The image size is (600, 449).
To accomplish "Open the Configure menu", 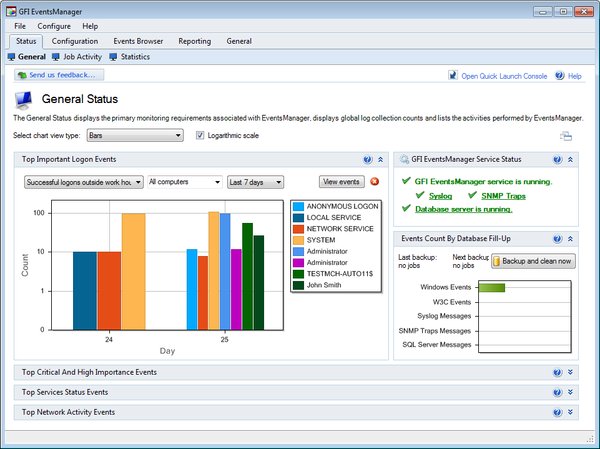I will [54, 26].
